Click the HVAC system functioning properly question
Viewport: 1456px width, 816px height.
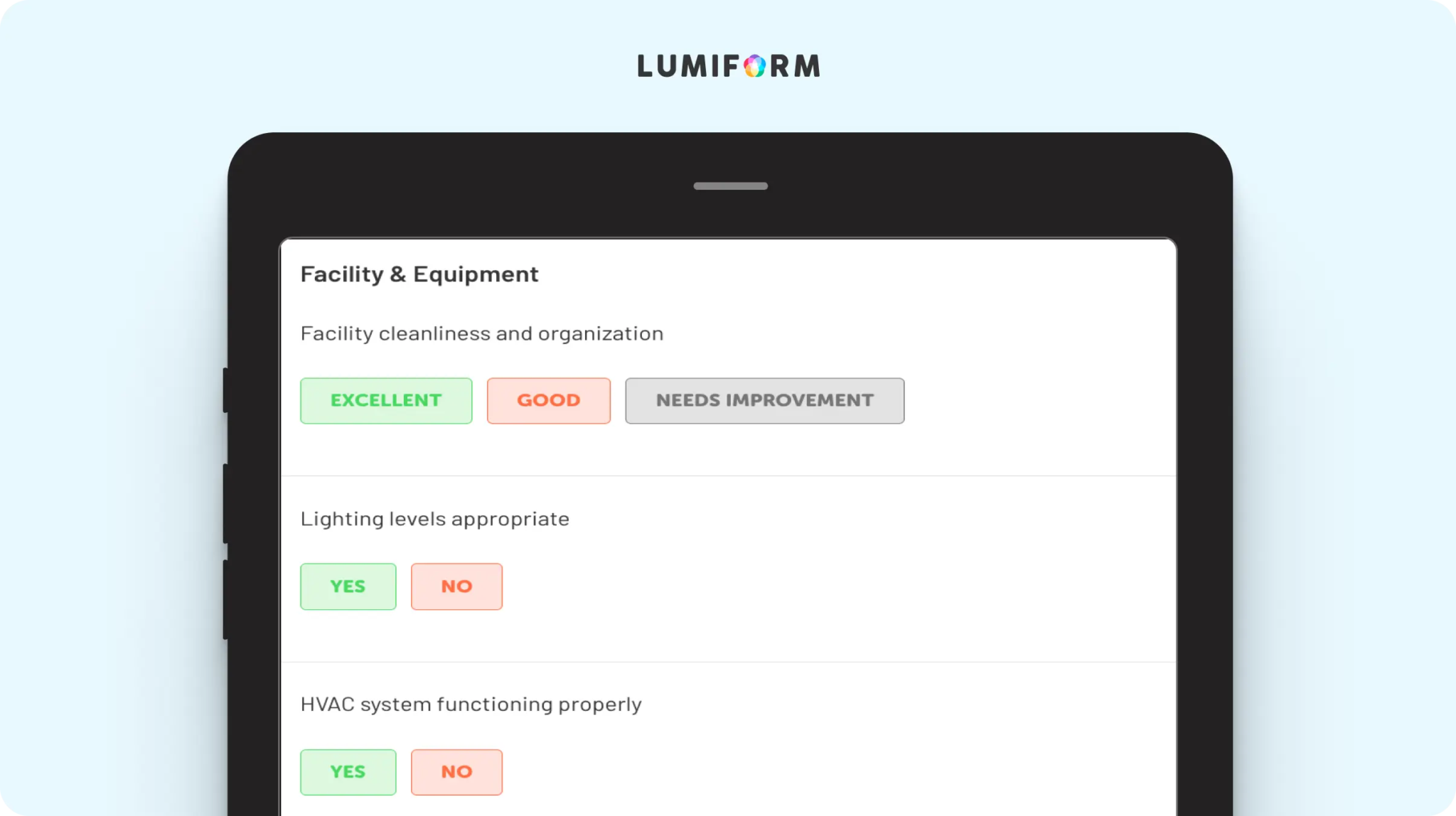click(471, 704)
